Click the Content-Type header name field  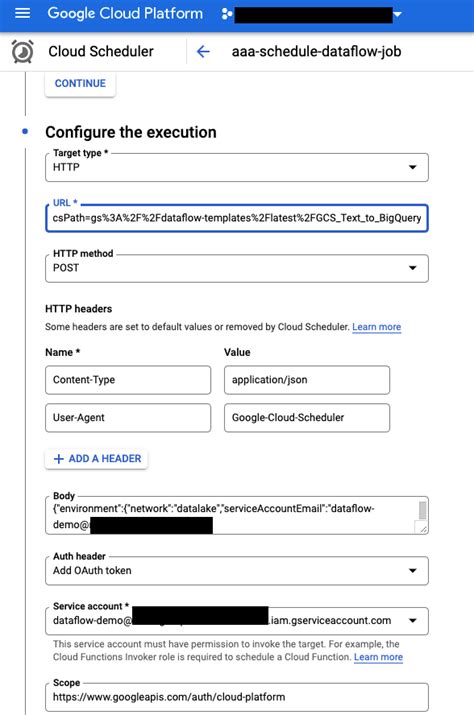point(128,380)
